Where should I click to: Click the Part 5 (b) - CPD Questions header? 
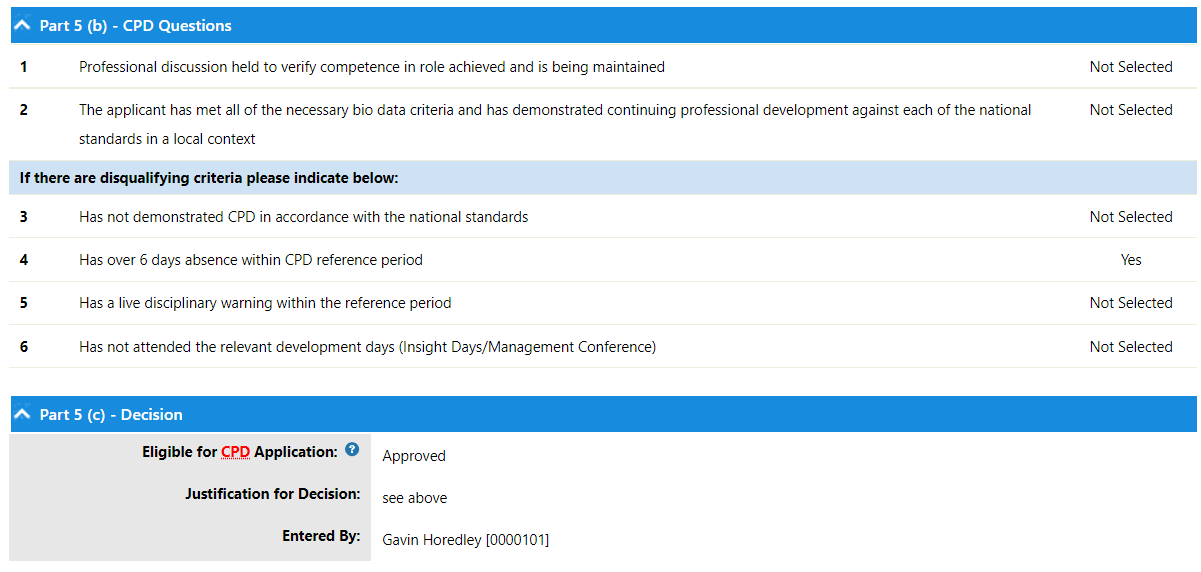click(x=604, y=26)
